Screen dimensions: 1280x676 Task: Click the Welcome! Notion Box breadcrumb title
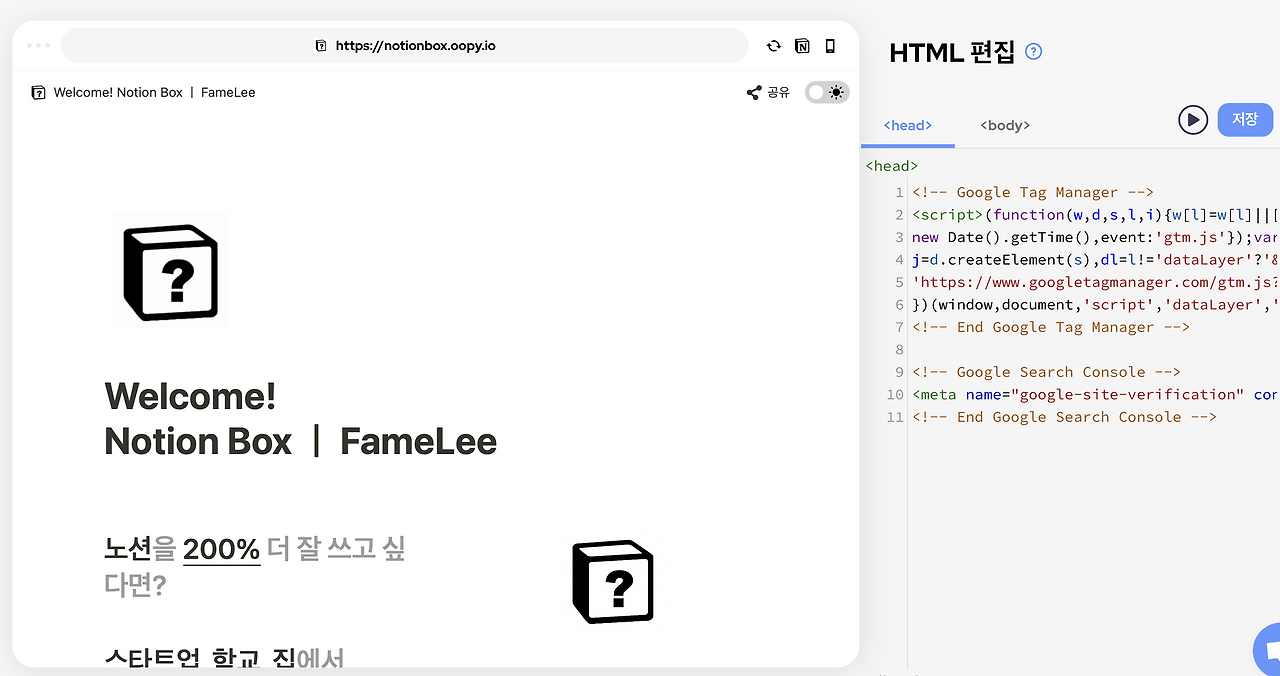click(x=155, y=92)
